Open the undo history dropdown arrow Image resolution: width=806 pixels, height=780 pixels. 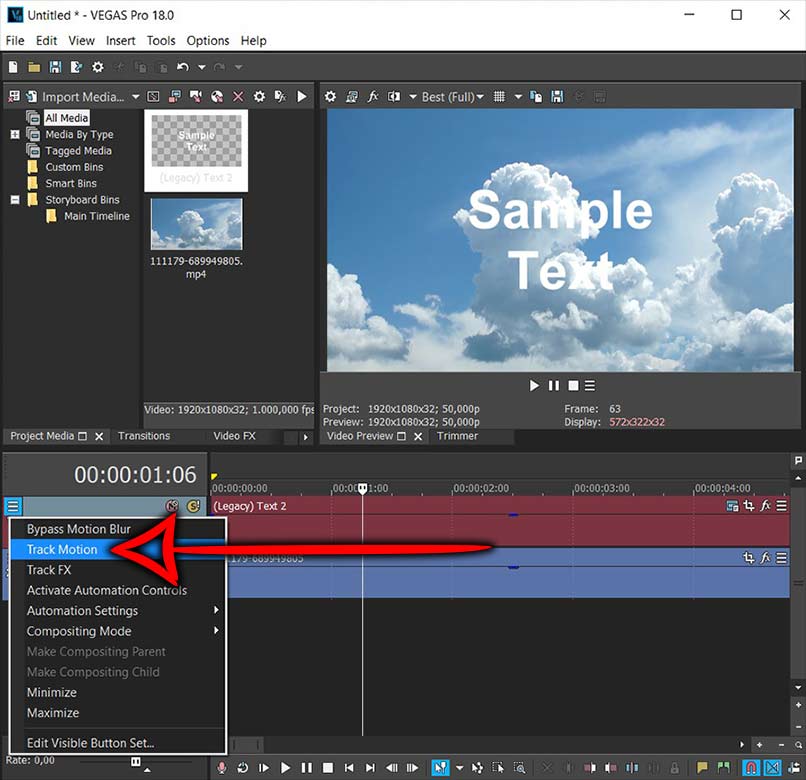[202, 67]
